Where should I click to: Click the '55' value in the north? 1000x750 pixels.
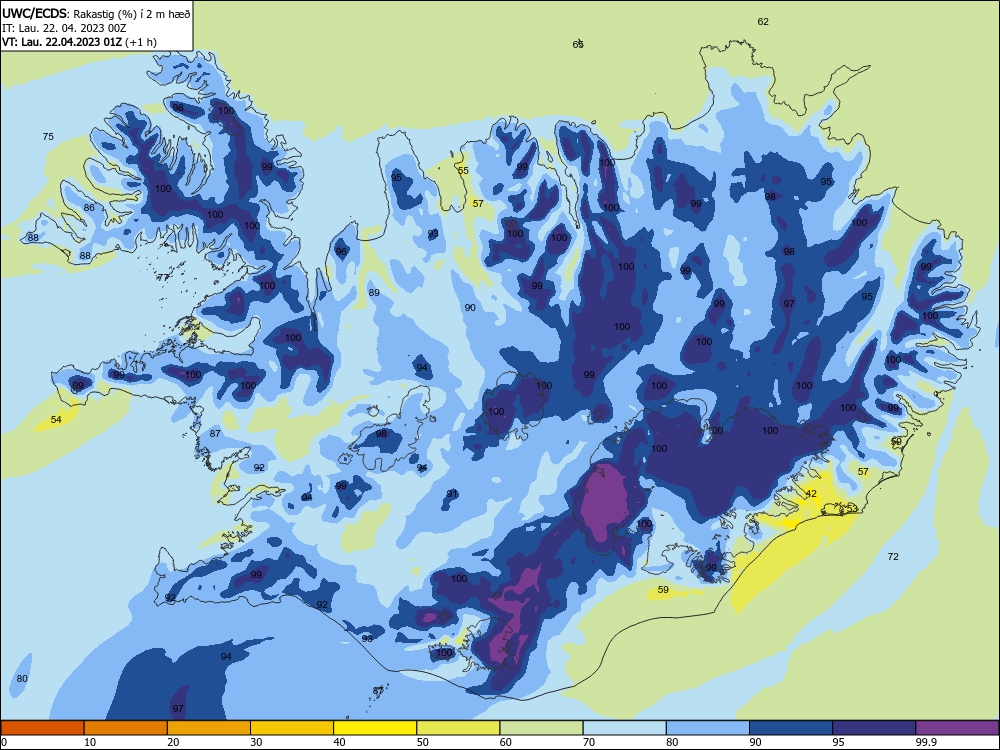point(463,170)
